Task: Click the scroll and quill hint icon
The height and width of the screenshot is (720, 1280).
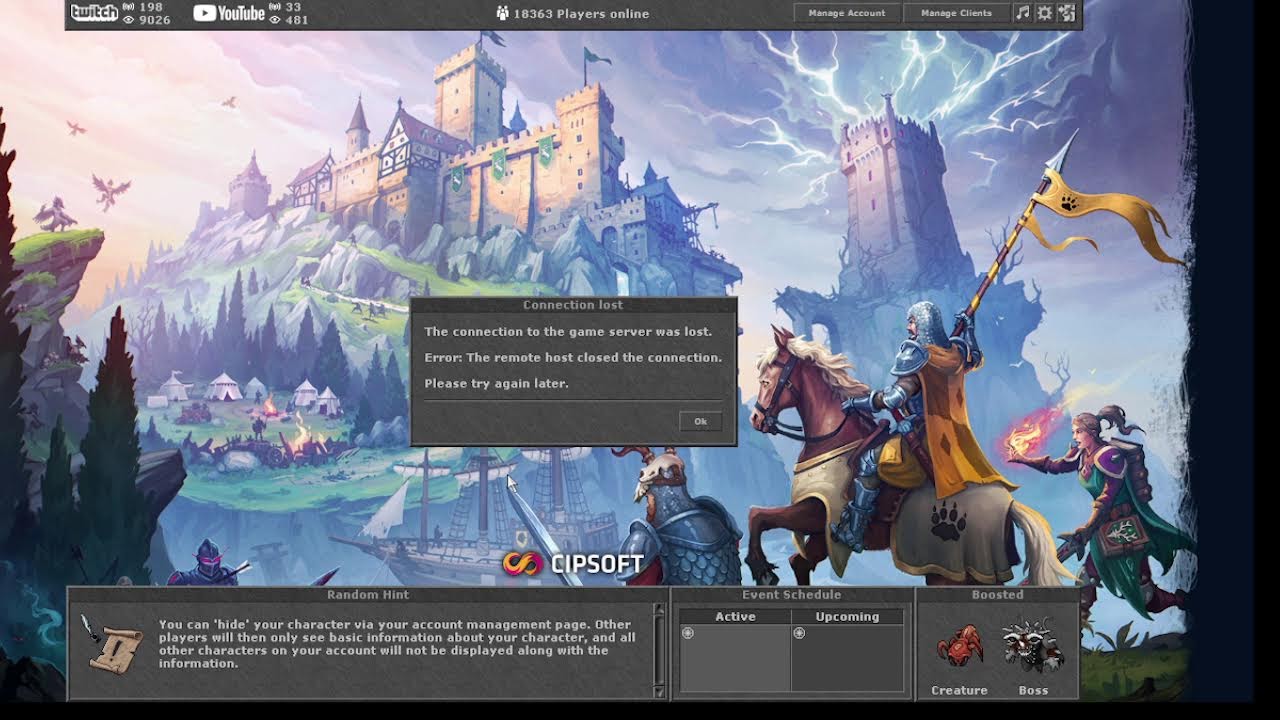Action: pyautogui.click(x=111, y=645)
